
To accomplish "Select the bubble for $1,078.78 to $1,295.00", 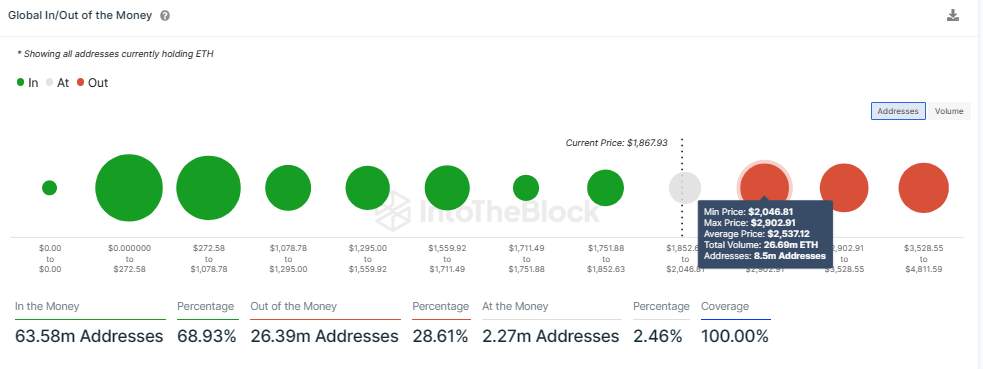I will pos(288,188).
